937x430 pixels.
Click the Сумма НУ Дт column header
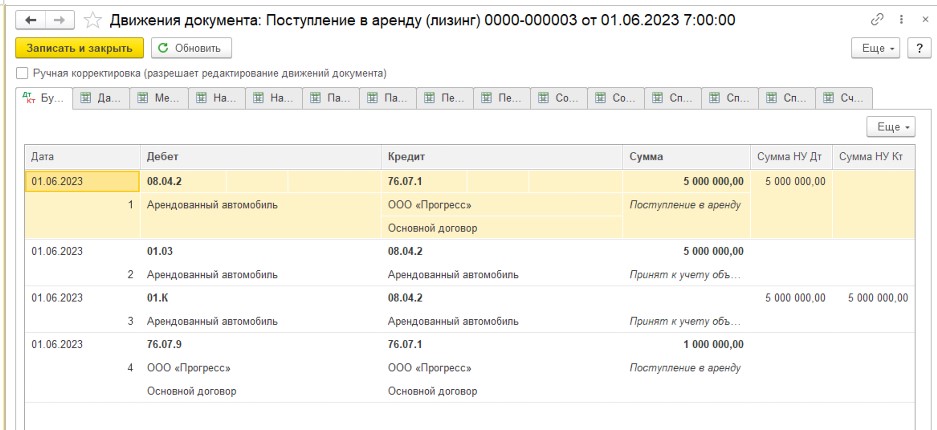[x=792, y=156]
